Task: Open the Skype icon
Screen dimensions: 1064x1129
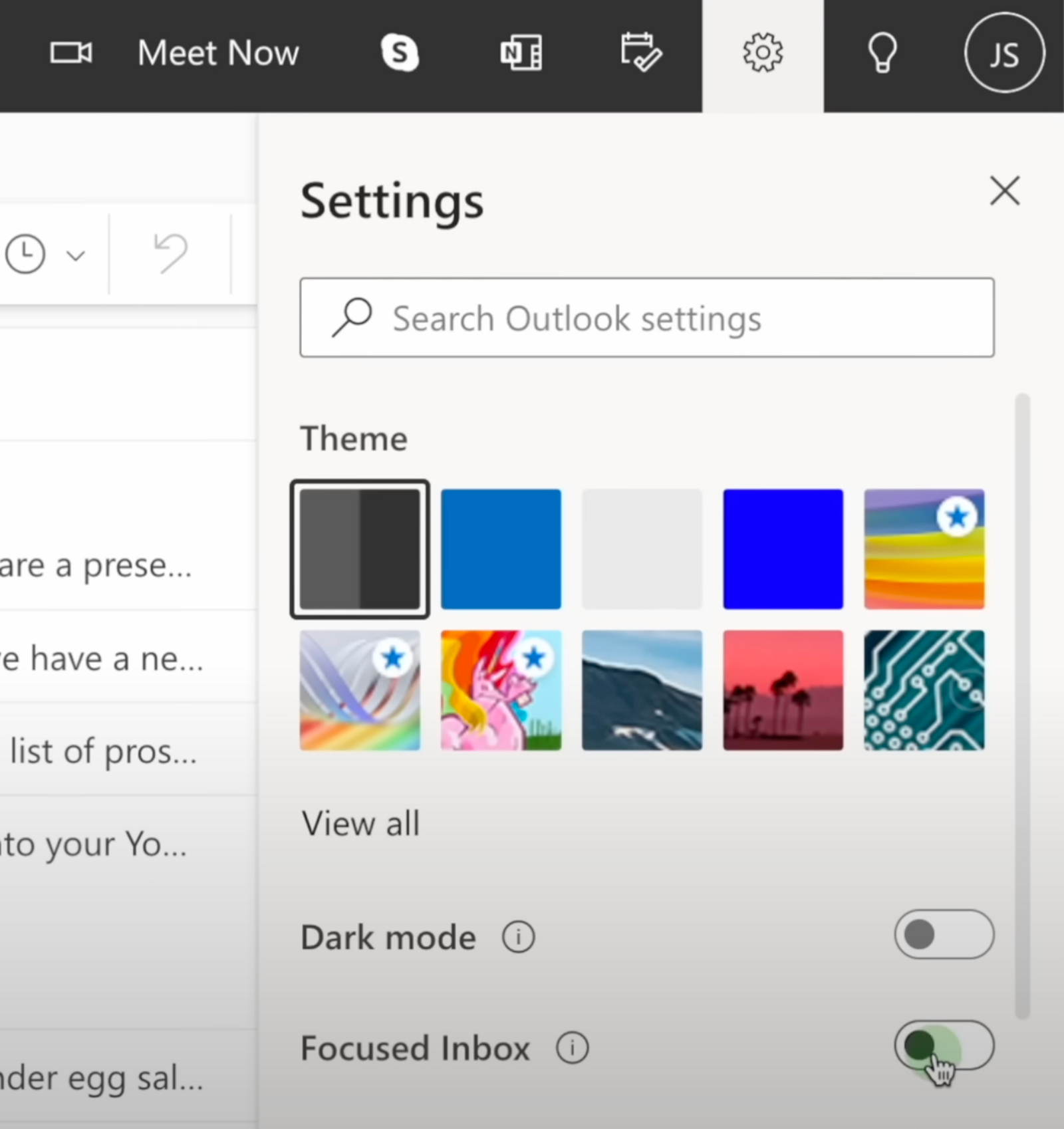Action: click(400, 53)
